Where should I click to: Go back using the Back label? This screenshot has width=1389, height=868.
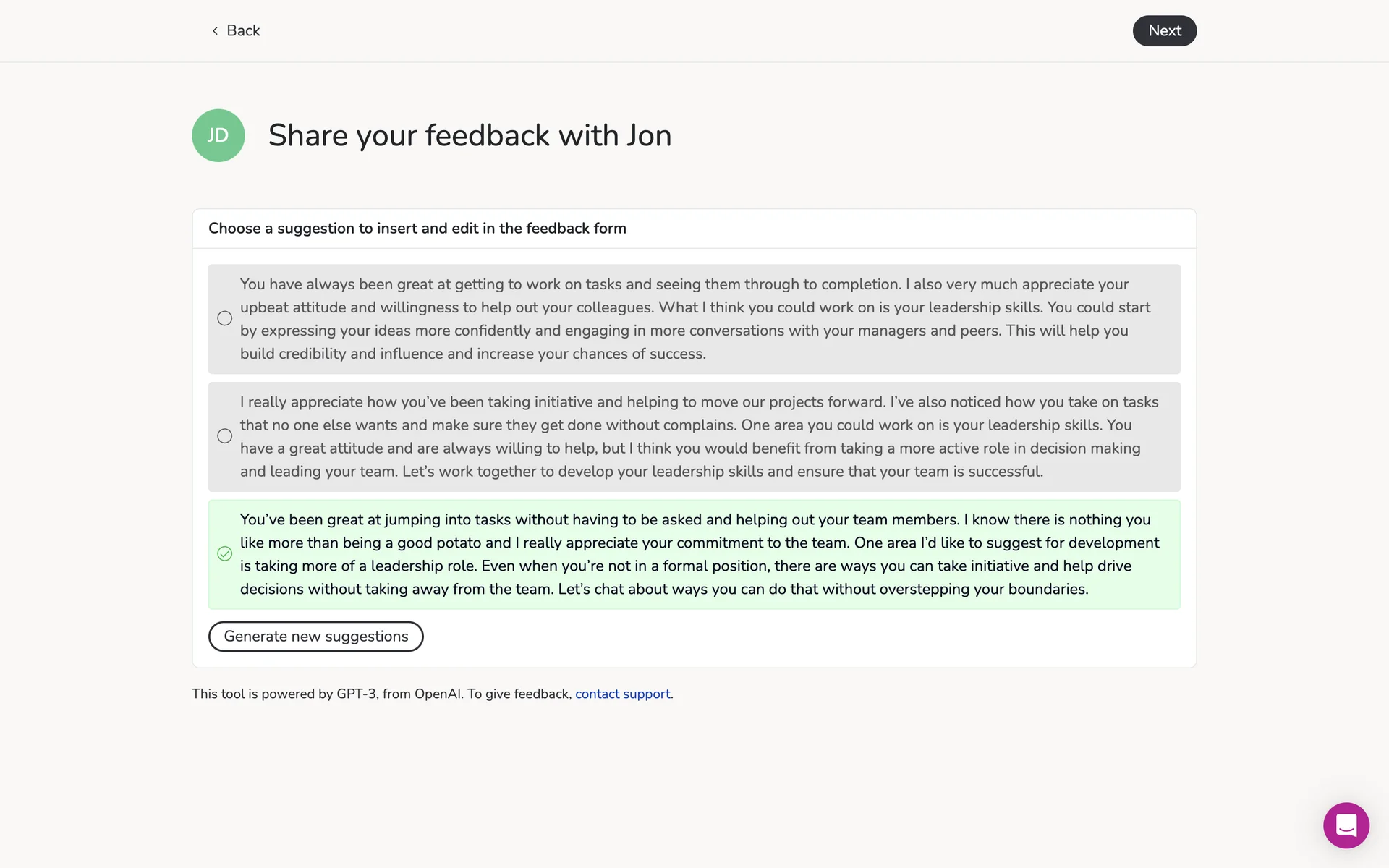point(243,30)
